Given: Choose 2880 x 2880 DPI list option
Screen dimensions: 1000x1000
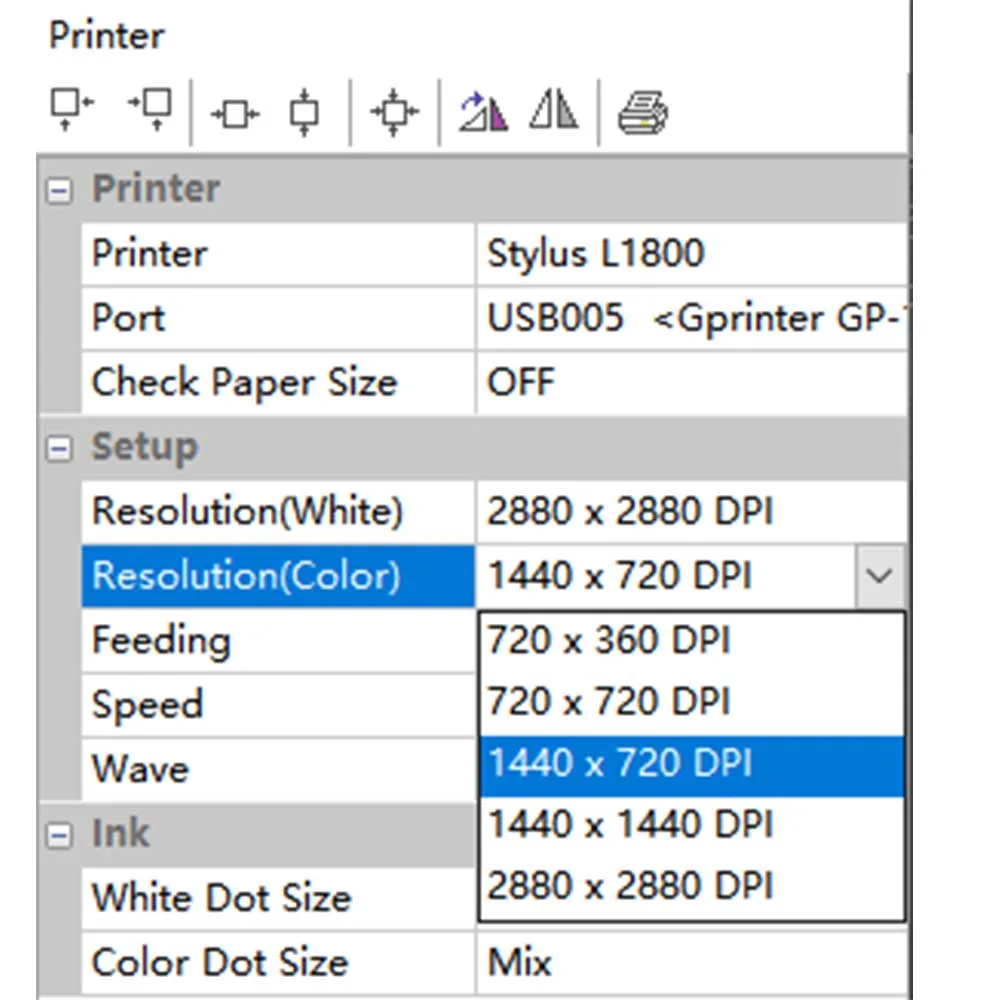Looking at the screenshot, I should click(x=691, y=887).
